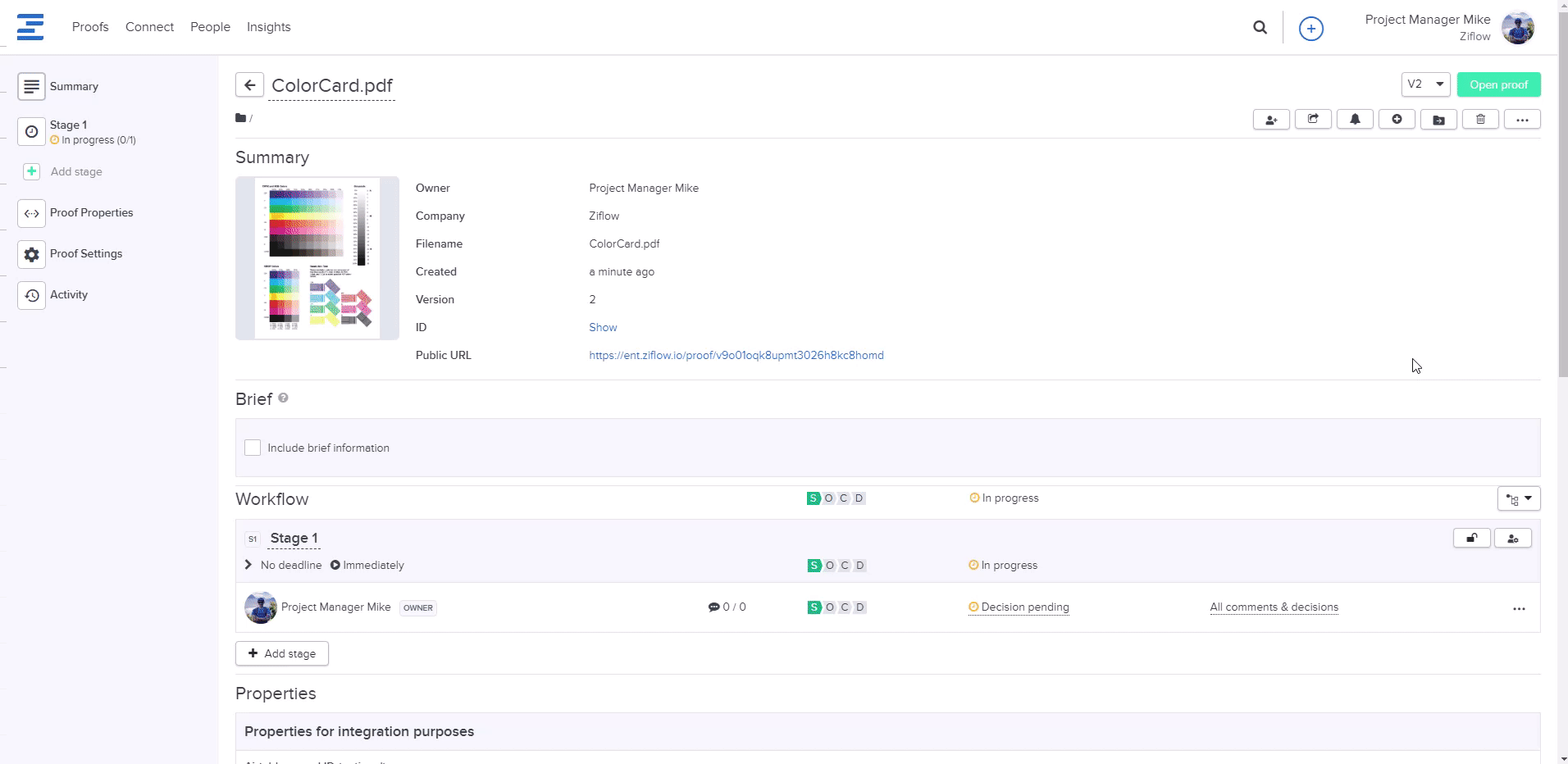Go to Proof Settings in sidebar
Viewport: 1568px width, 764px height.
tap(85, 254)
